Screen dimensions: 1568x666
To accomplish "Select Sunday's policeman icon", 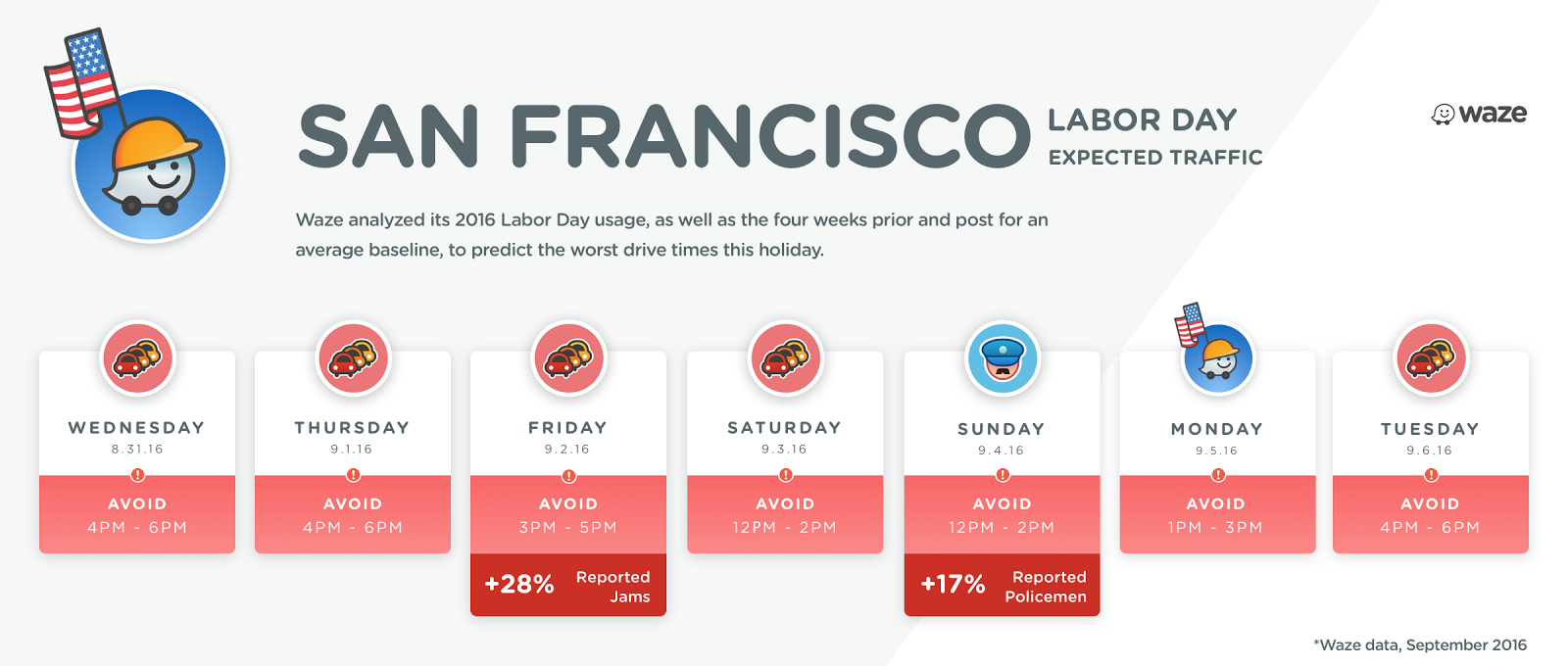I will pos(1003,358).
